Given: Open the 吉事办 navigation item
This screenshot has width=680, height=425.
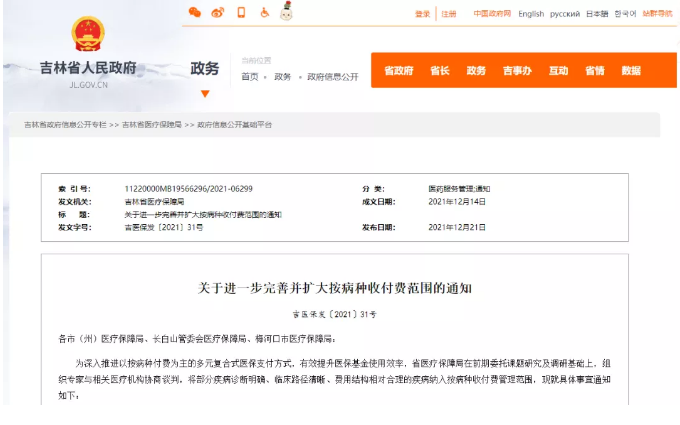Looking at the screenshot, I should click(x=517, y=71).
